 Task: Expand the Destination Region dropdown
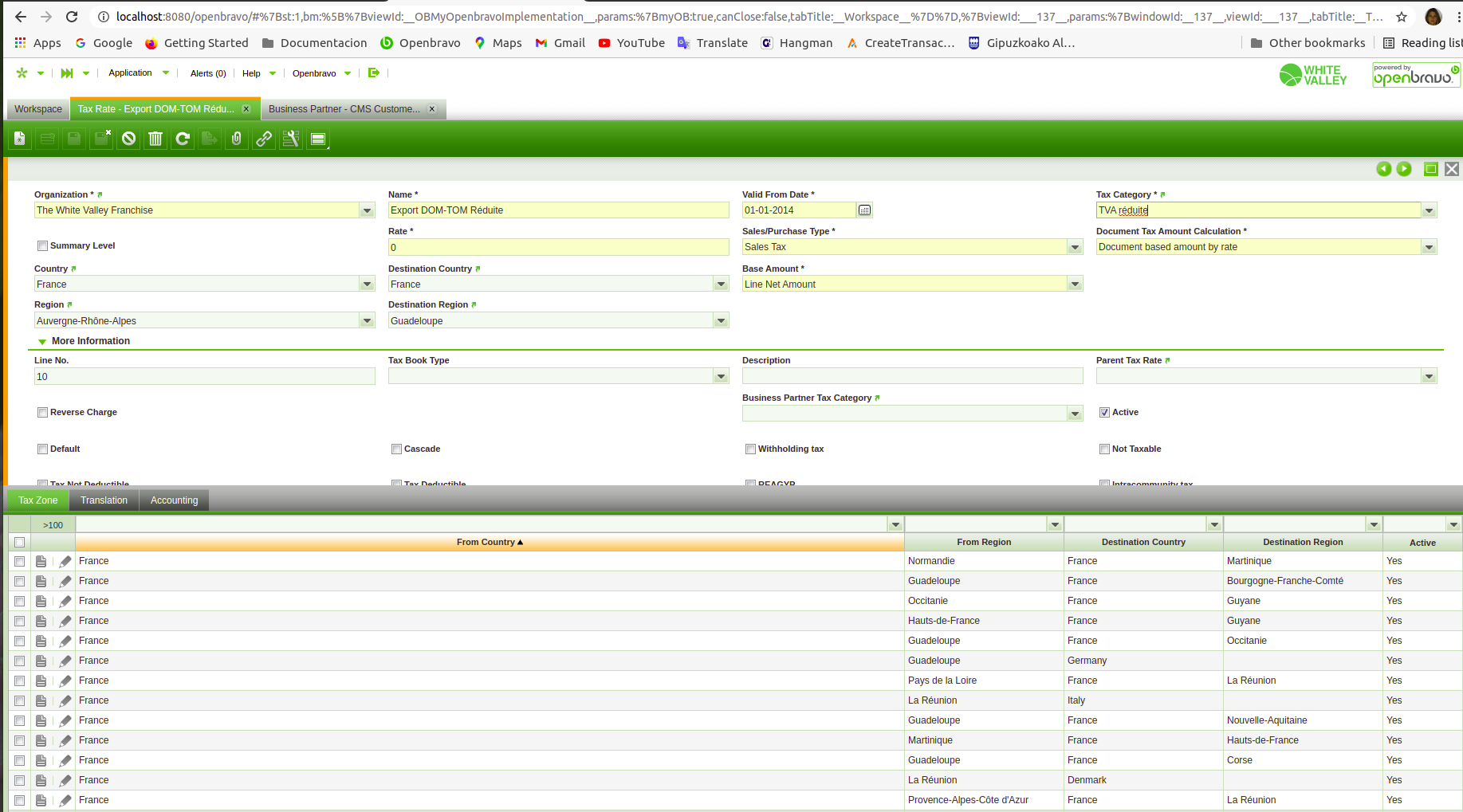point(721,321)
